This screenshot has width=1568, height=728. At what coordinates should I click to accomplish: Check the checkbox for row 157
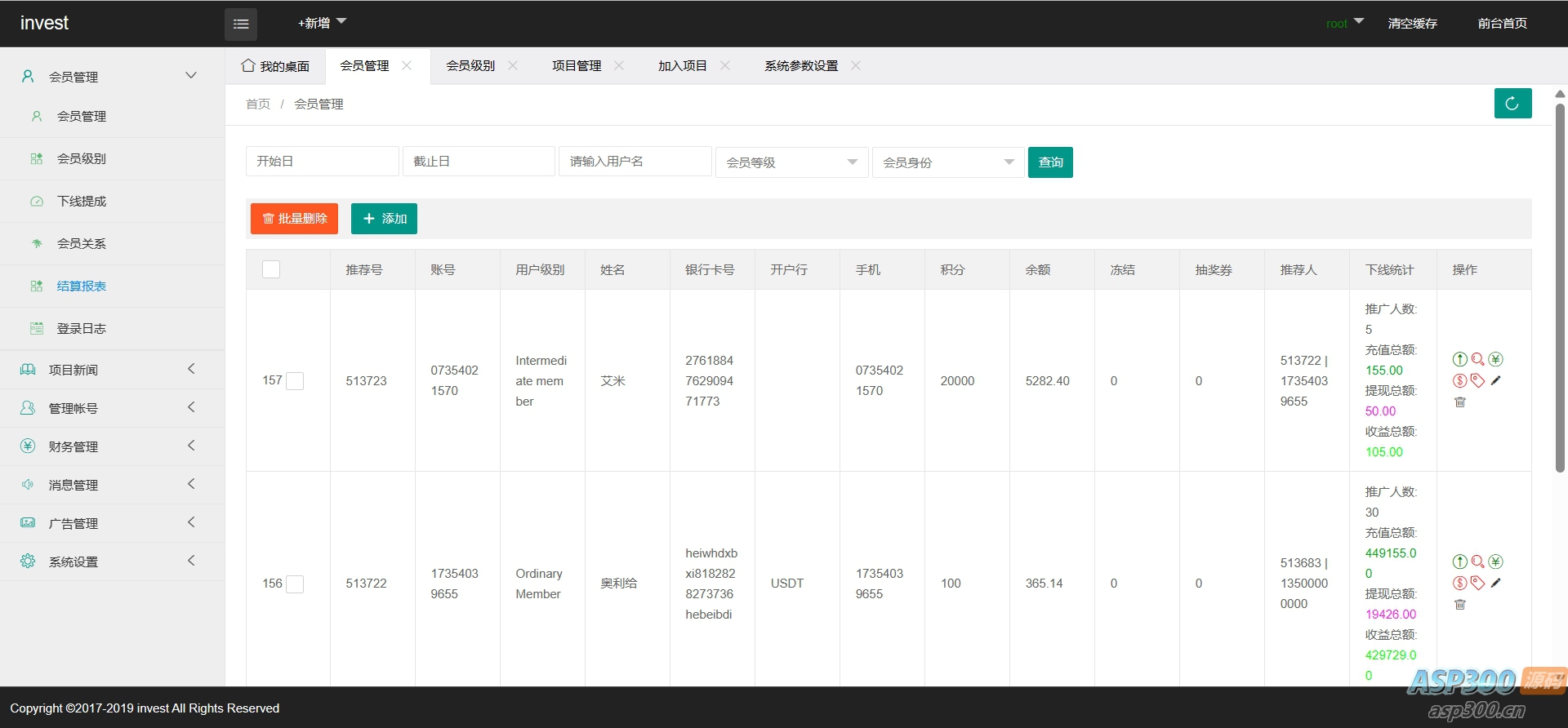click(295, 381)
